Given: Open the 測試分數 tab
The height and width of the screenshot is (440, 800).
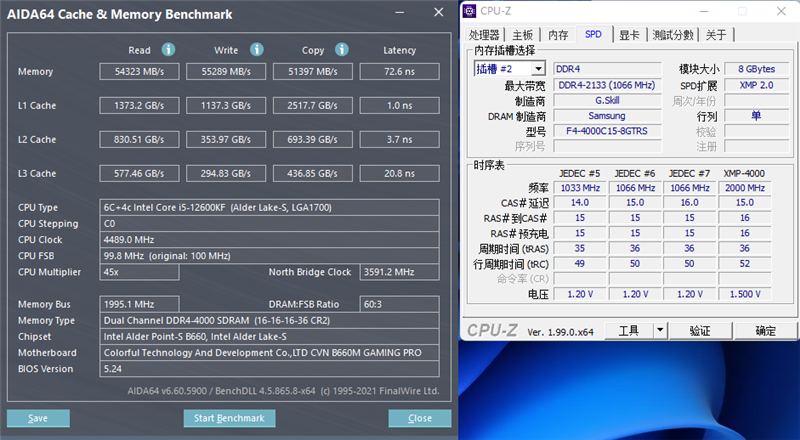Looking at the screenshot, I should pos(673,35).
